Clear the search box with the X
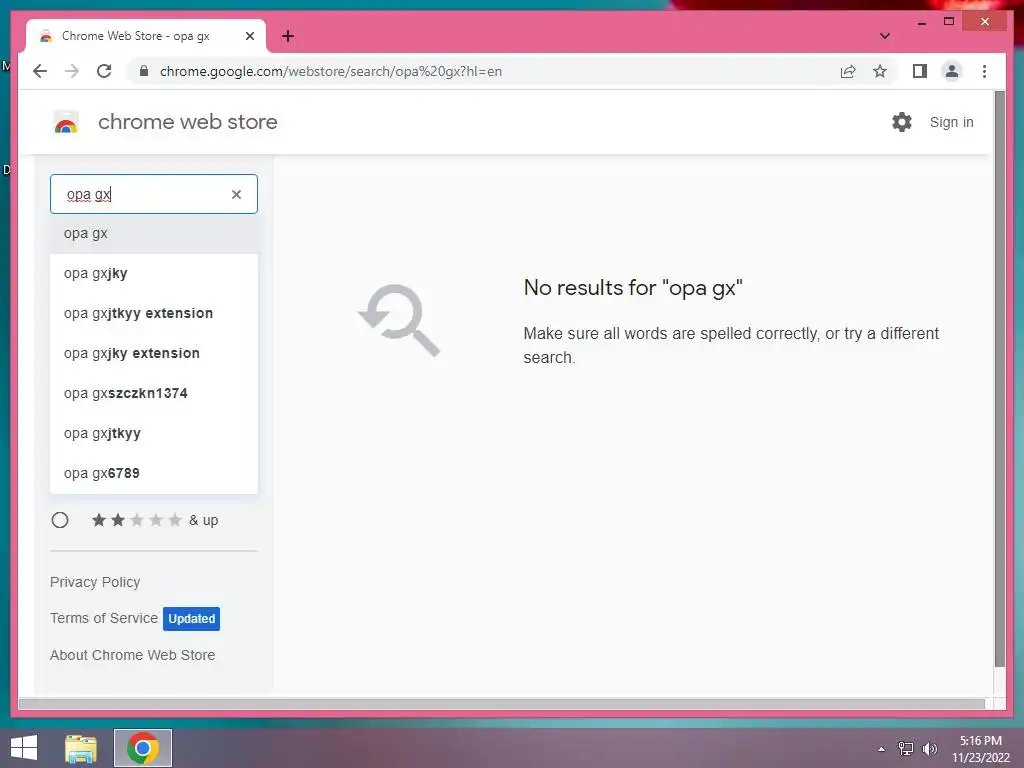Image resolution: width=1024 pixels, height=768 pixels. [236, 194]
